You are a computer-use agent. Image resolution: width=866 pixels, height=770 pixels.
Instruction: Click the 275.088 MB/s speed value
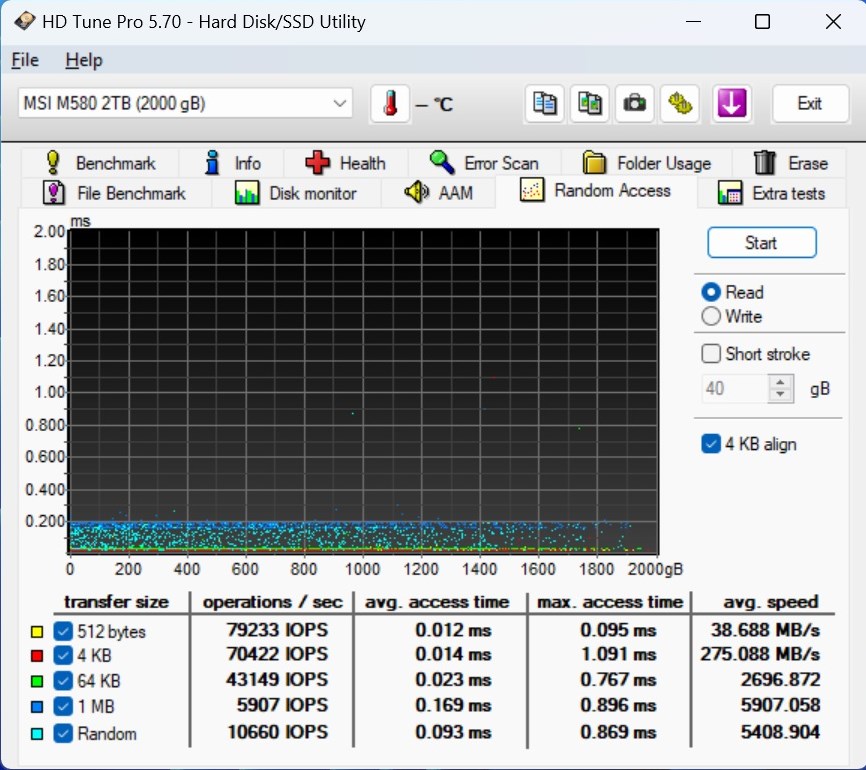(761, 654)
